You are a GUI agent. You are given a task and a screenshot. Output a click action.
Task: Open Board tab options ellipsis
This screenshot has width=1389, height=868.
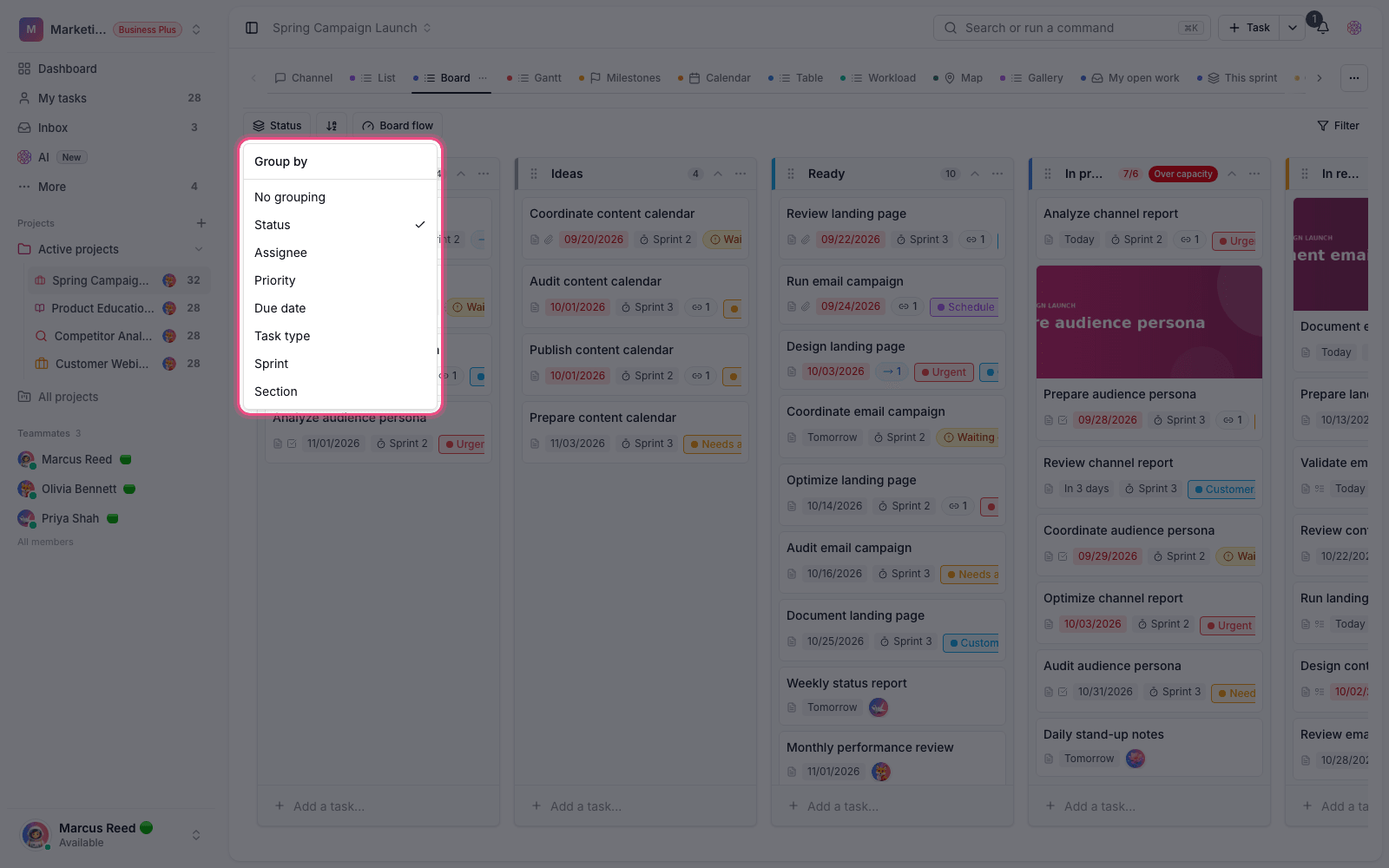coord(483,78)
